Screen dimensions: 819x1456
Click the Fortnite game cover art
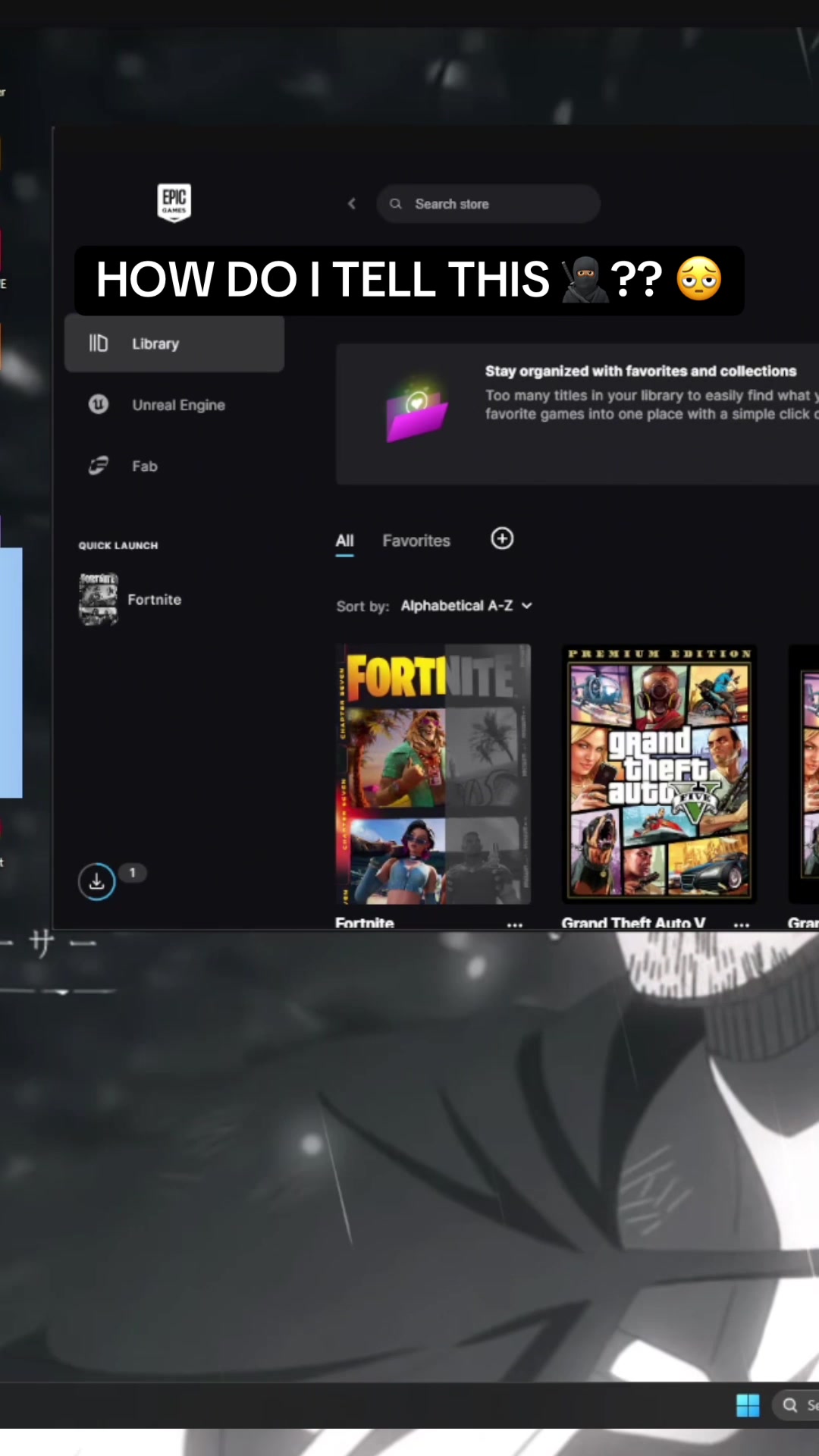433,773
